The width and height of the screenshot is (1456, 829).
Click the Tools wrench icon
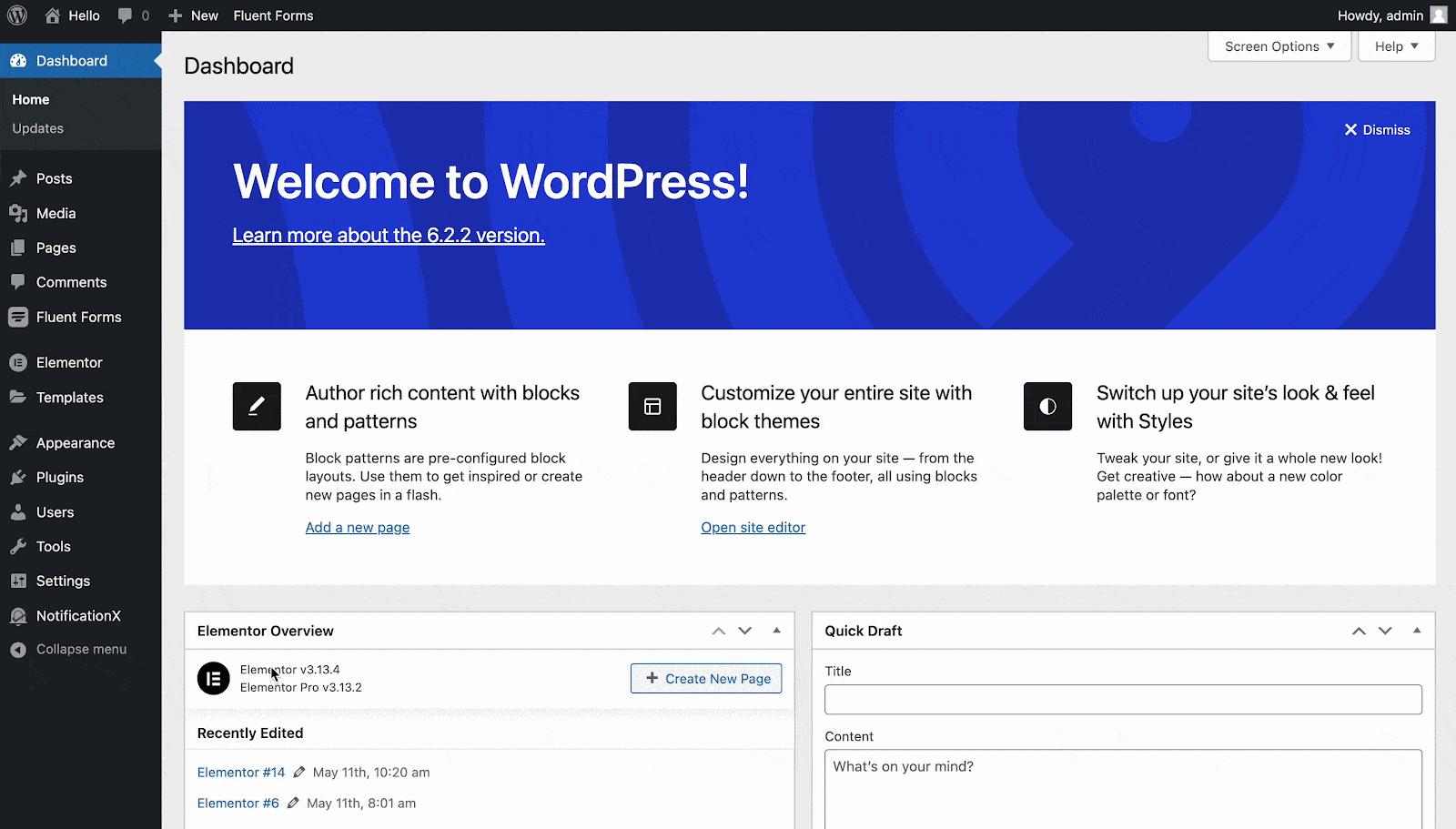click(x=18, y=546)
